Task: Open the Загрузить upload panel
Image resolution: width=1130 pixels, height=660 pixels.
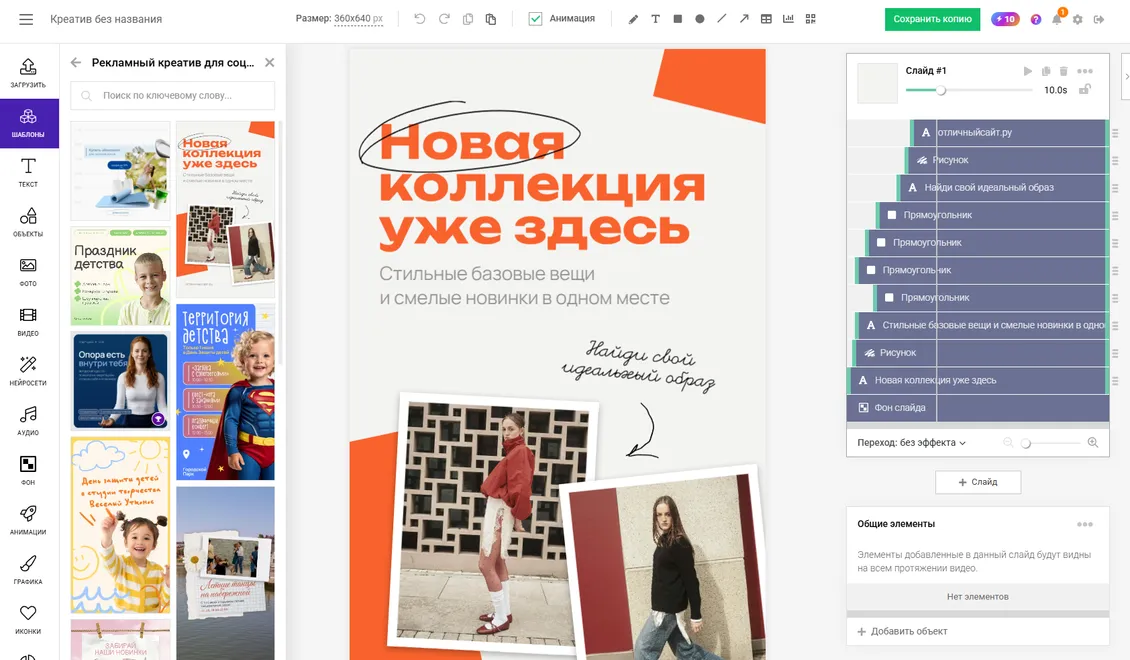Action: (x=28, y=73)
